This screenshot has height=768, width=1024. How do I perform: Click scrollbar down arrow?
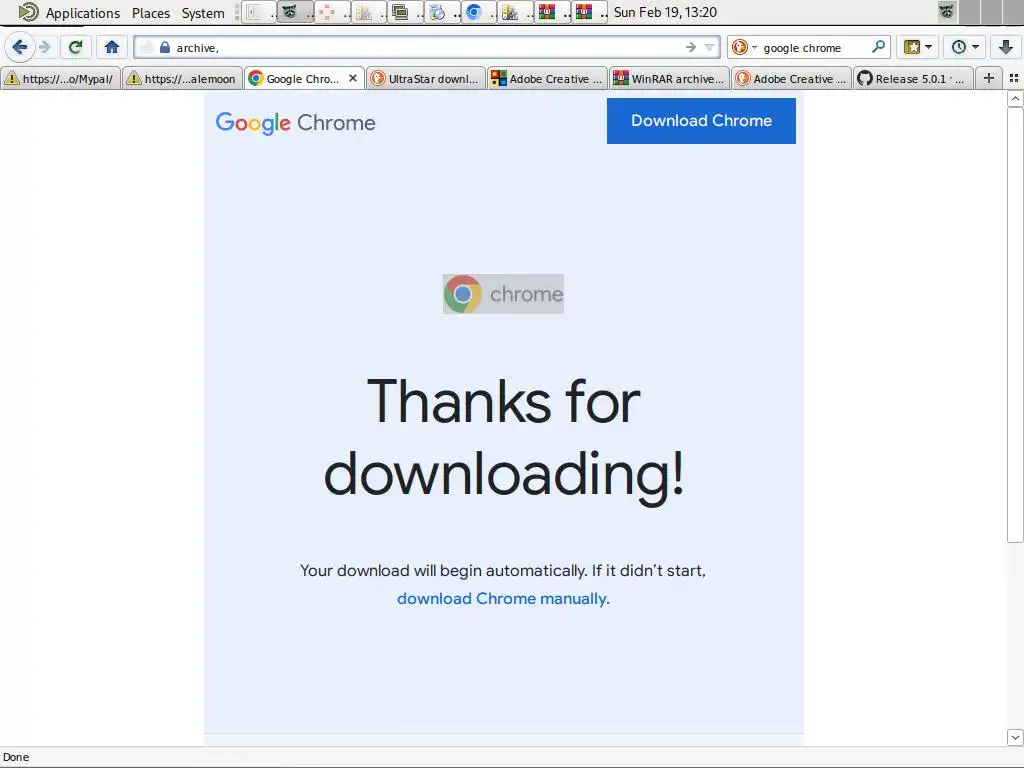pyautogui.click(x=1015, y=737)
